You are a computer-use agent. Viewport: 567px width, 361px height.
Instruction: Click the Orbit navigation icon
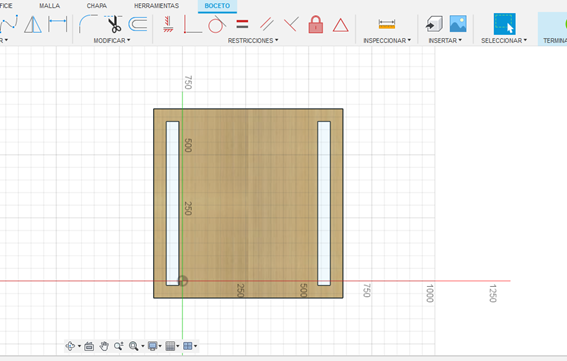70,346
